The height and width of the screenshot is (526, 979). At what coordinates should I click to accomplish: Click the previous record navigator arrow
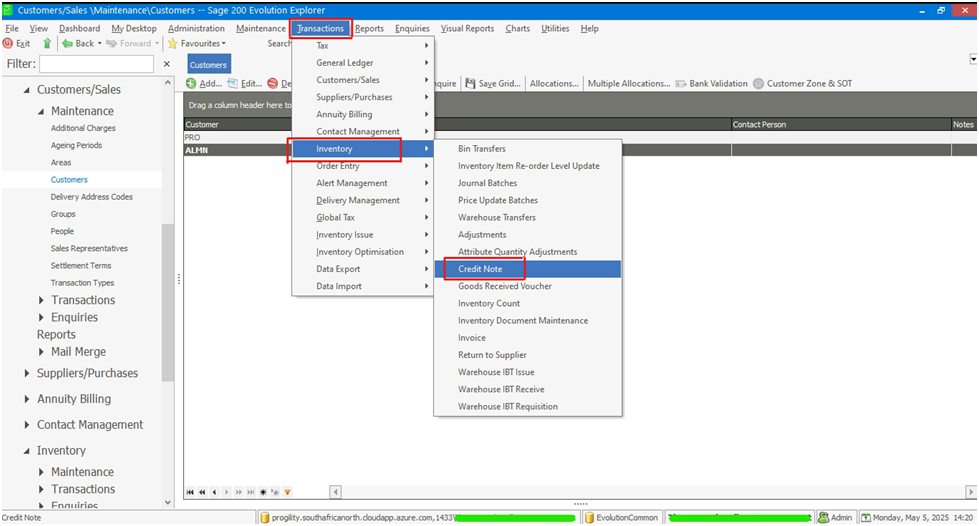(214, 492)
